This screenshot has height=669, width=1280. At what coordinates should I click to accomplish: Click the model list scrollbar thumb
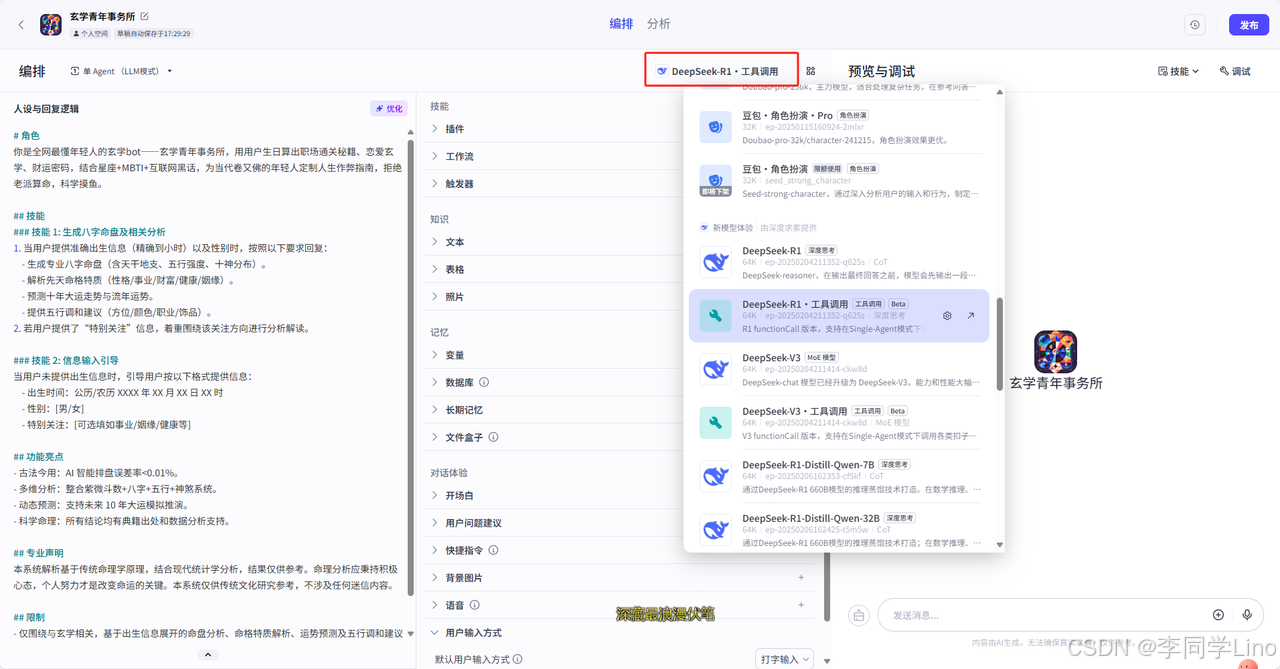coord(1000,343)
